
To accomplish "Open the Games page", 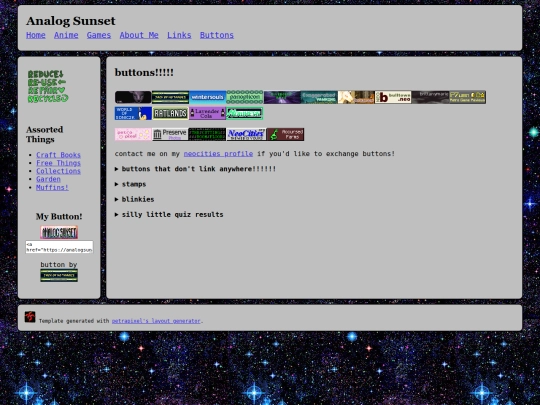I will tap(99, 35).
